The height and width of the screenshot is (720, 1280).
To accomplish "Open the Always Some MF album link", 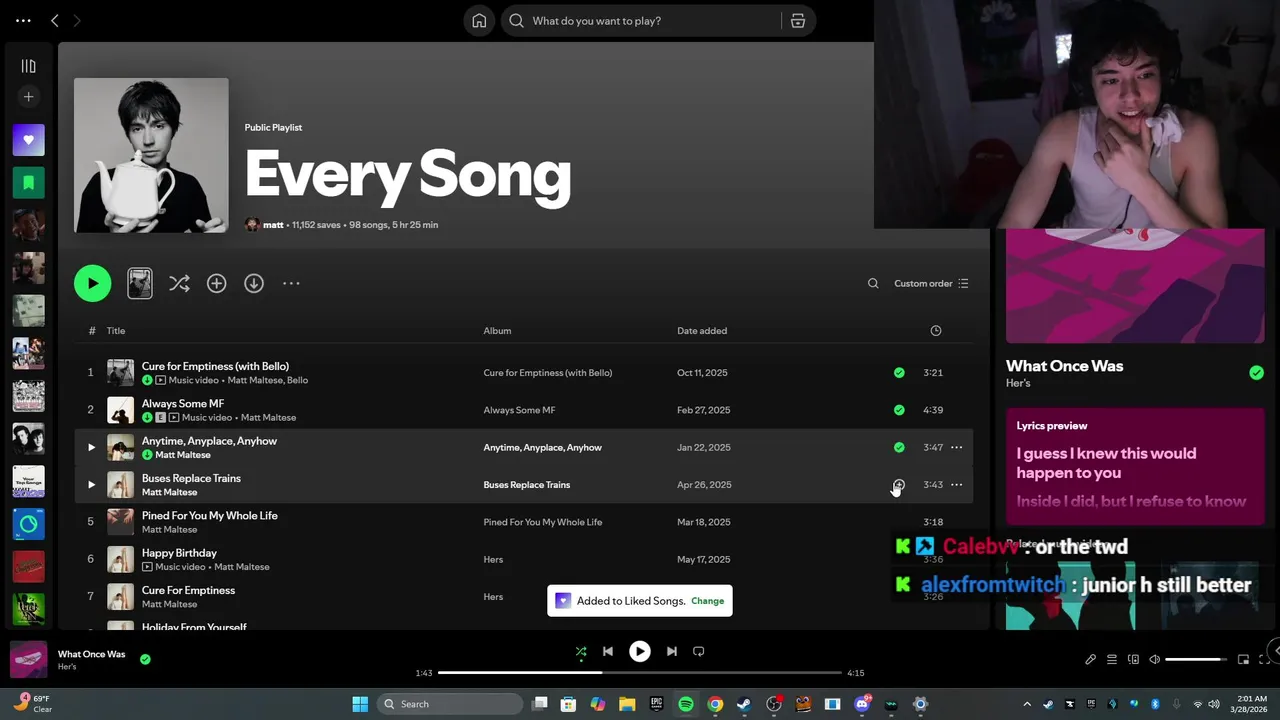I will coord(519,410).
